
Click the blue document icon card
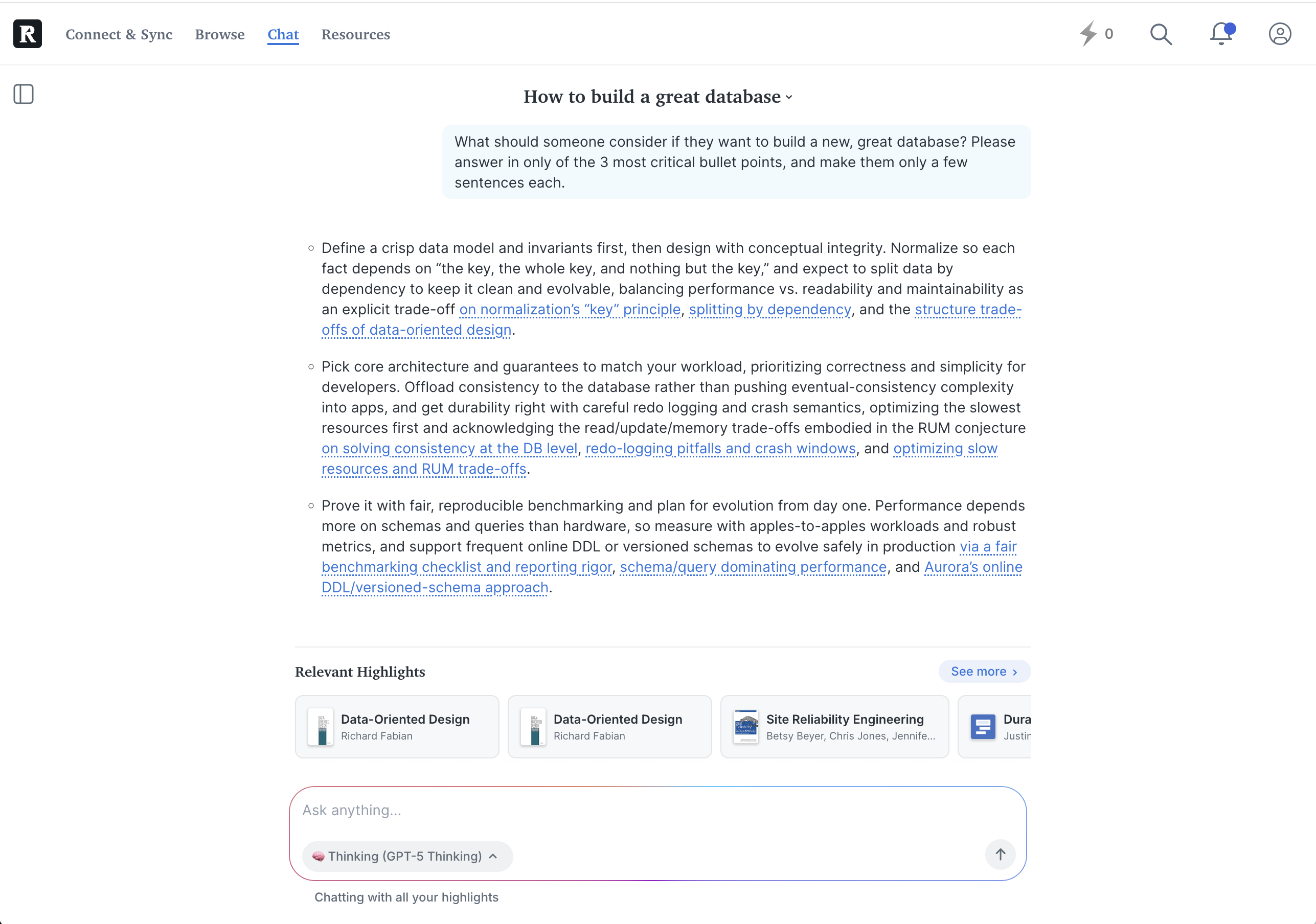(994, 727)
